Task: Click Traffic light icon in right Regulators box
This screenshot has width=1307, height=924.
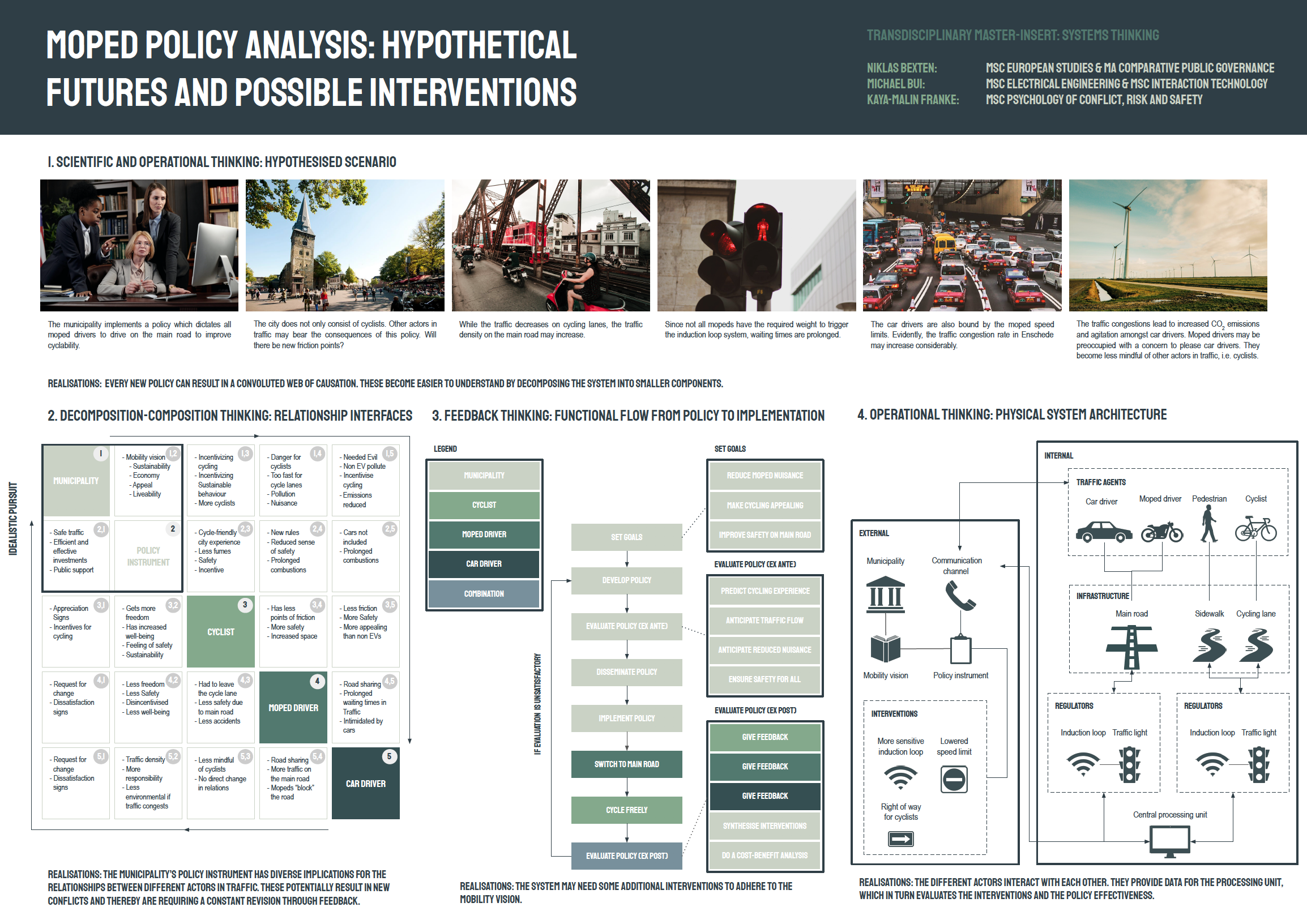Action: pos(1259,765)
